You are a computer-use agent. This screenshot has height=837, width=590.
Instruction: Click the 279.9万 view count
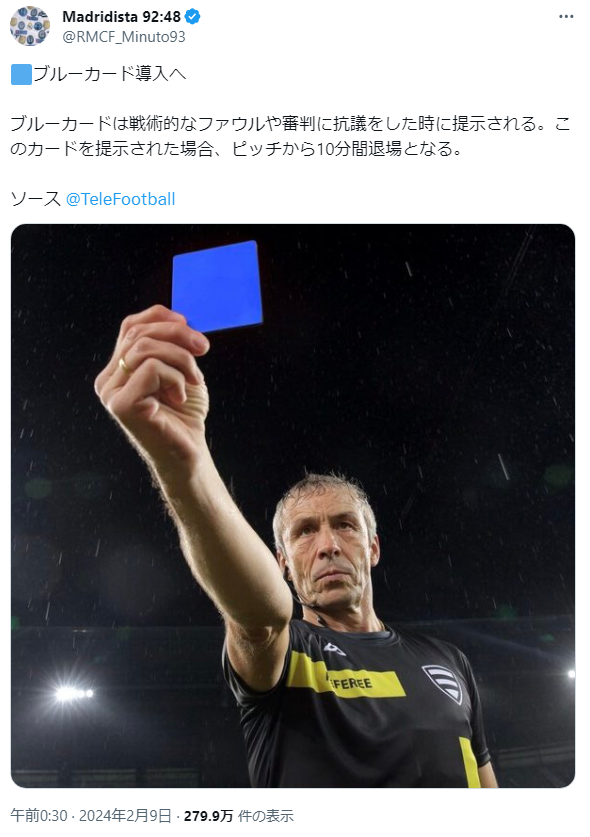tap(208, 816)
